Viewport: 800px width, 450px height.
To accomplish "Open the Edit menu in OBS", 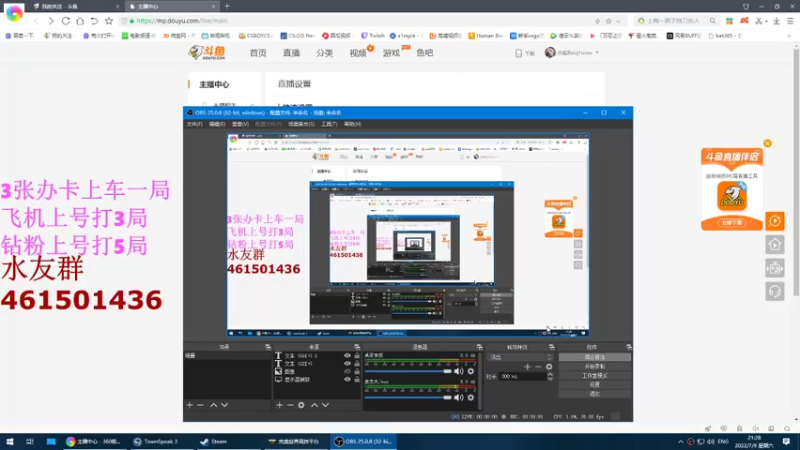I will click(217, 124).
